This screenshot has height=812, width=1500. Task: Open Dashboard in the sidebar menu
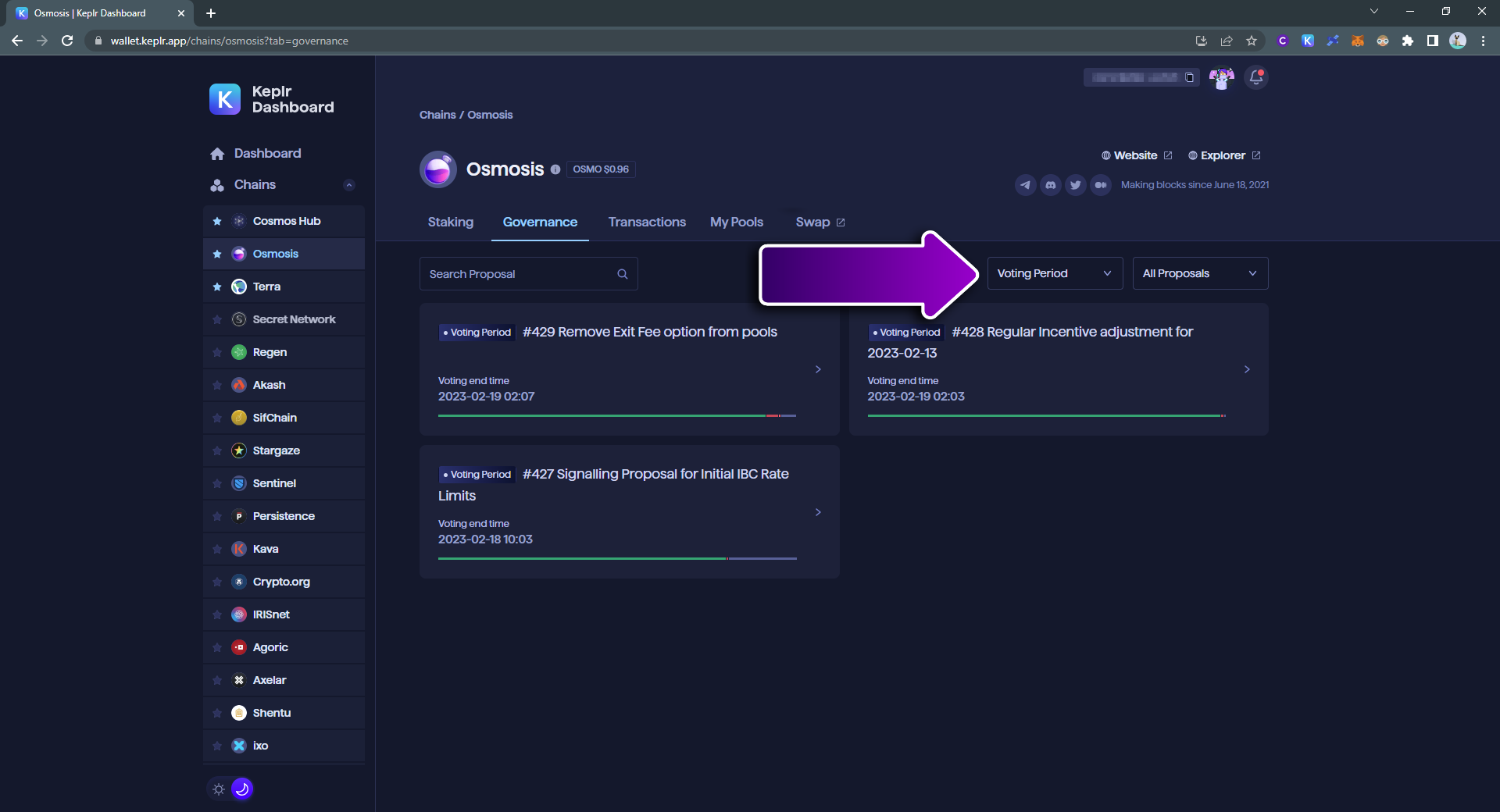coord(267,154)
